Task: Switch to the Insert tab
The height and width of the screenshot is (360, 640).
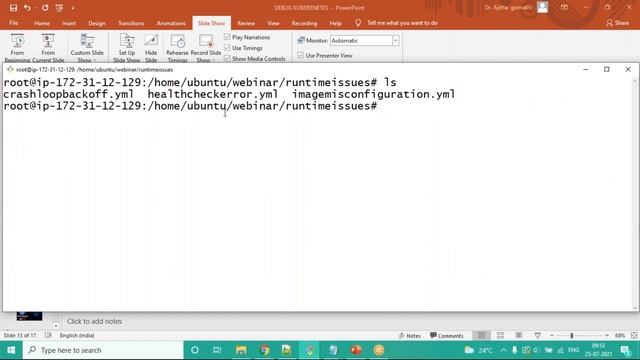Action: (x=69, y=23)
